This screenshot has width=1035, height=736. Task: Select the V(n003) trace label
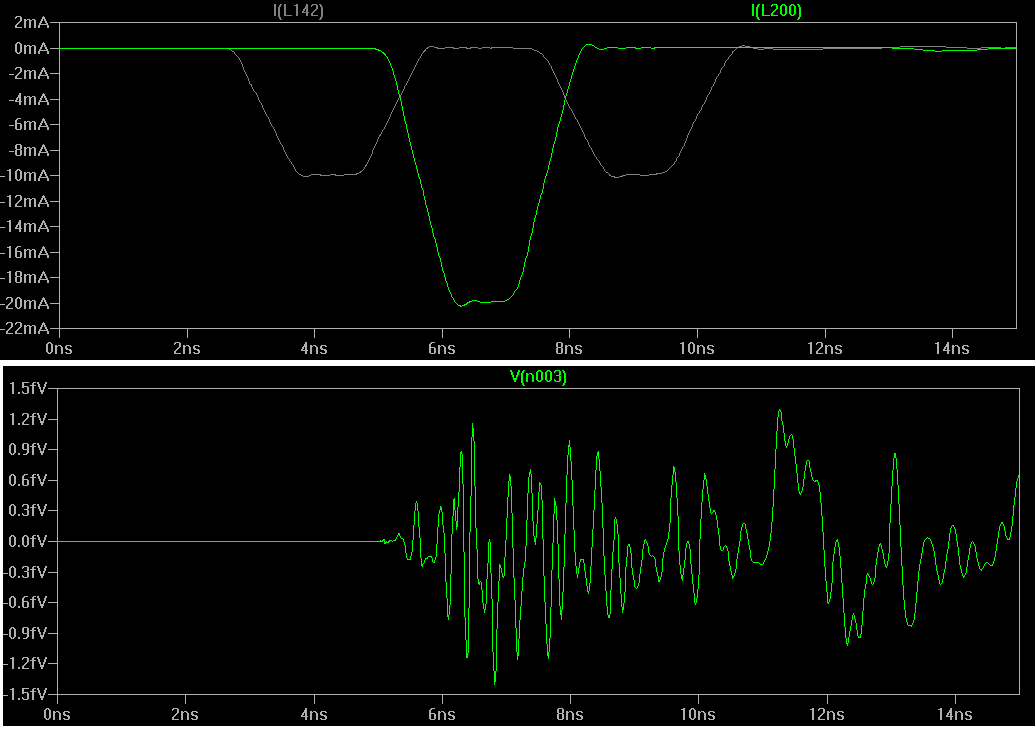click(539, 377)
